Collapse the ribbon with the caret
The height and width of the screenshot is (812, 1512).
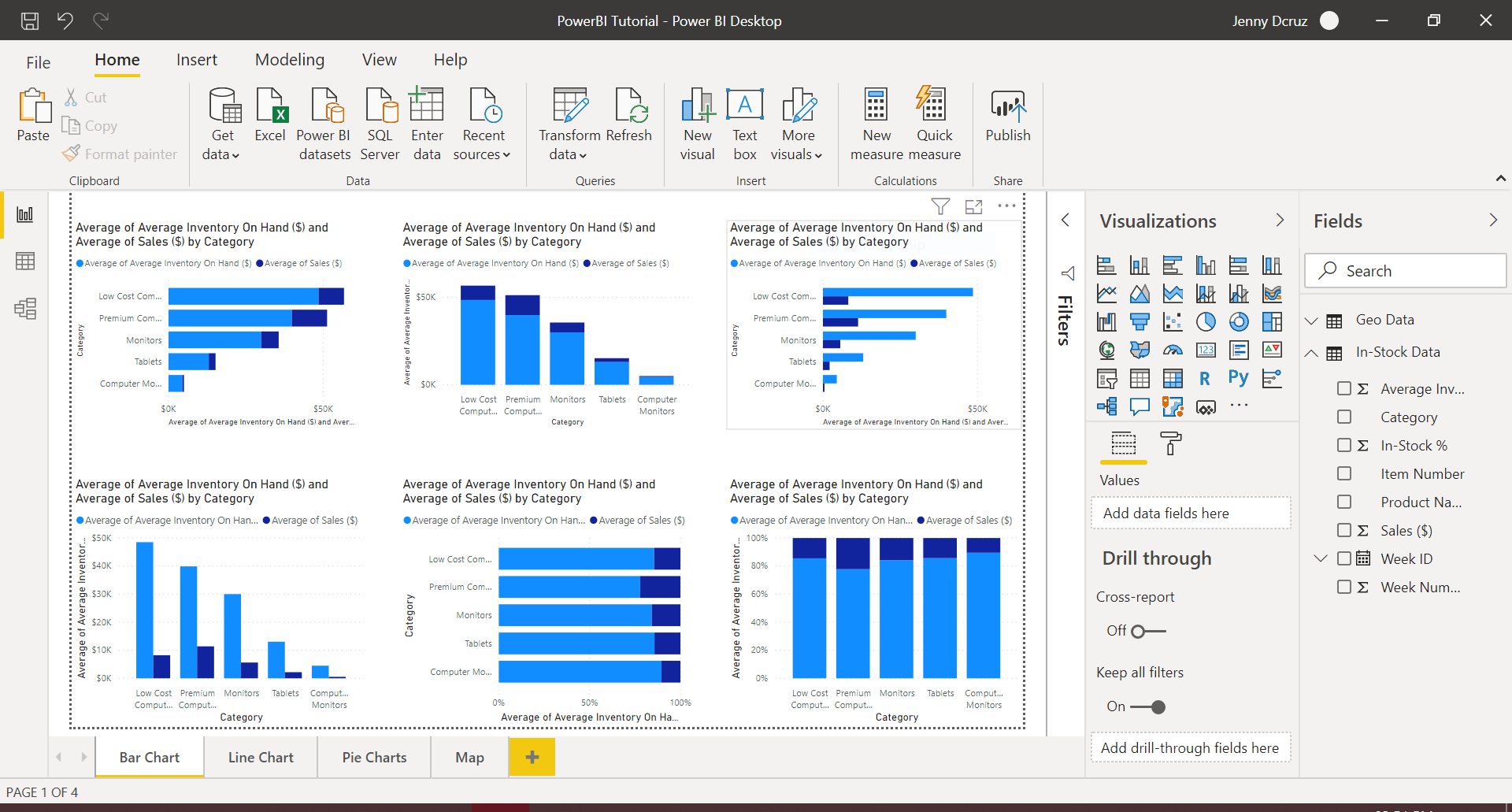[1501, 180]
